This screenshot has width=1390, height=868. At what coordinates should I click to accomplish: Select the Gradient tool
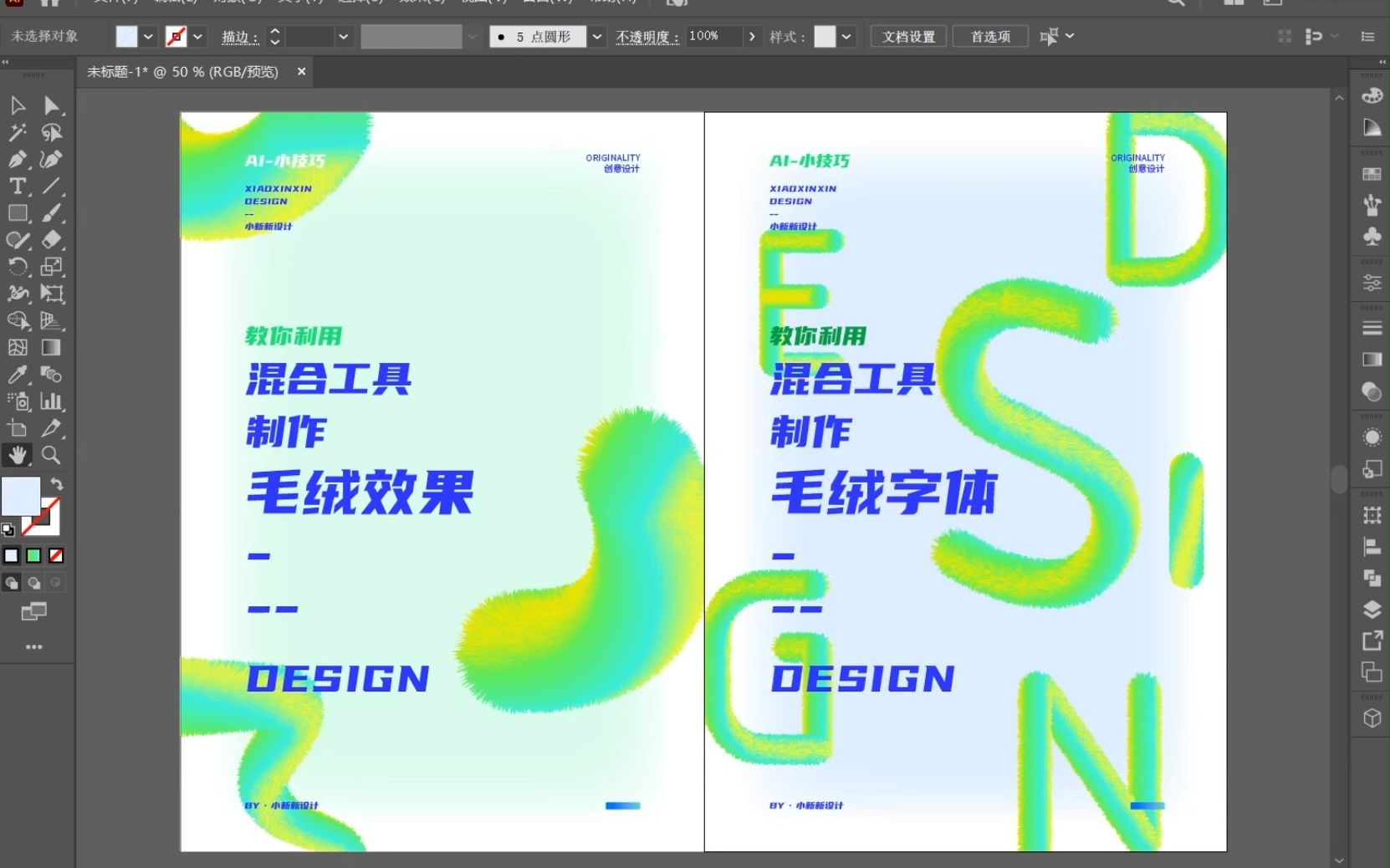pyautogui.click(x=51, y=349)
